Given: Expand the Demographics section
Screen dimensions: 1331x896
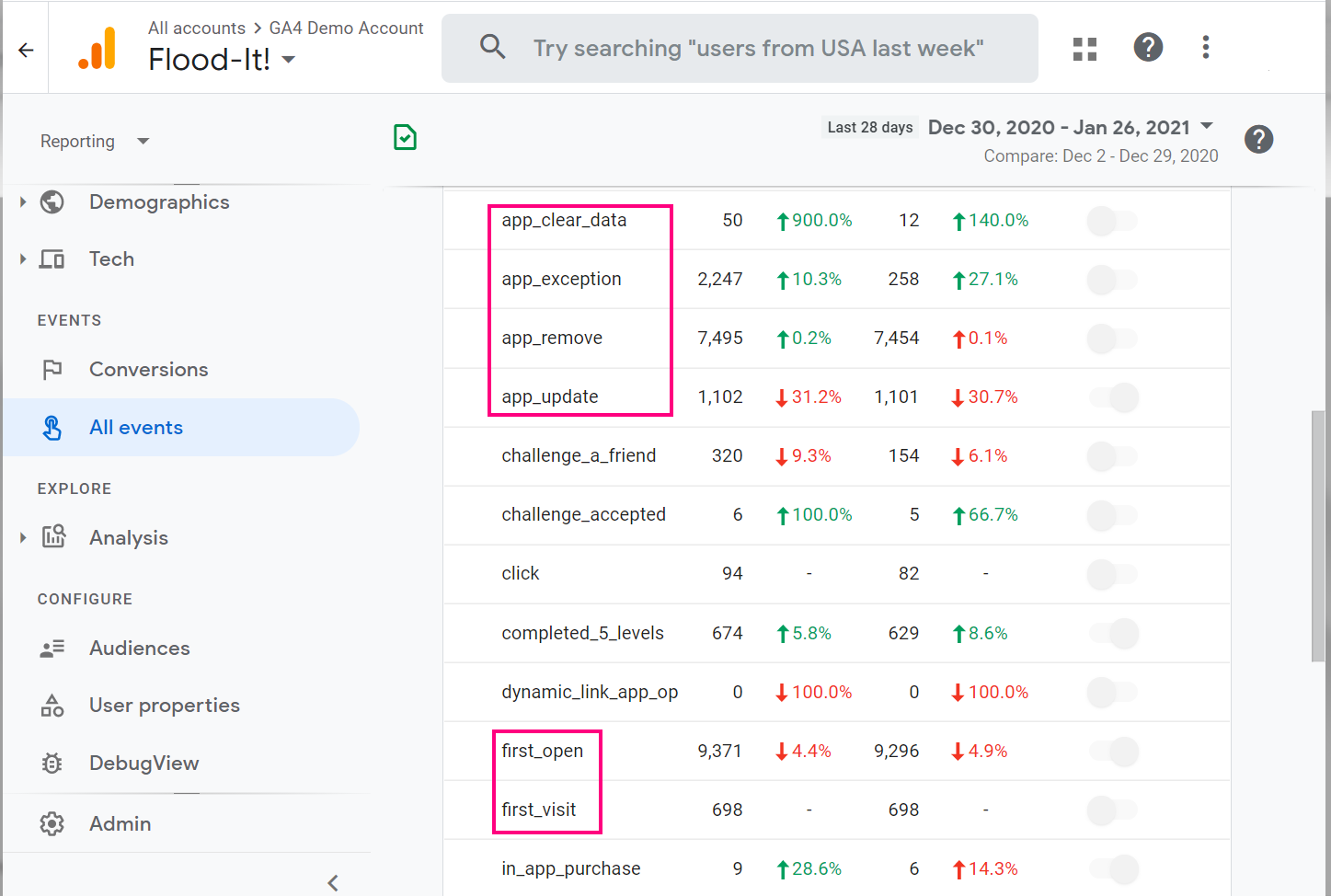Looking at the screenshot, I should [23, 202].
